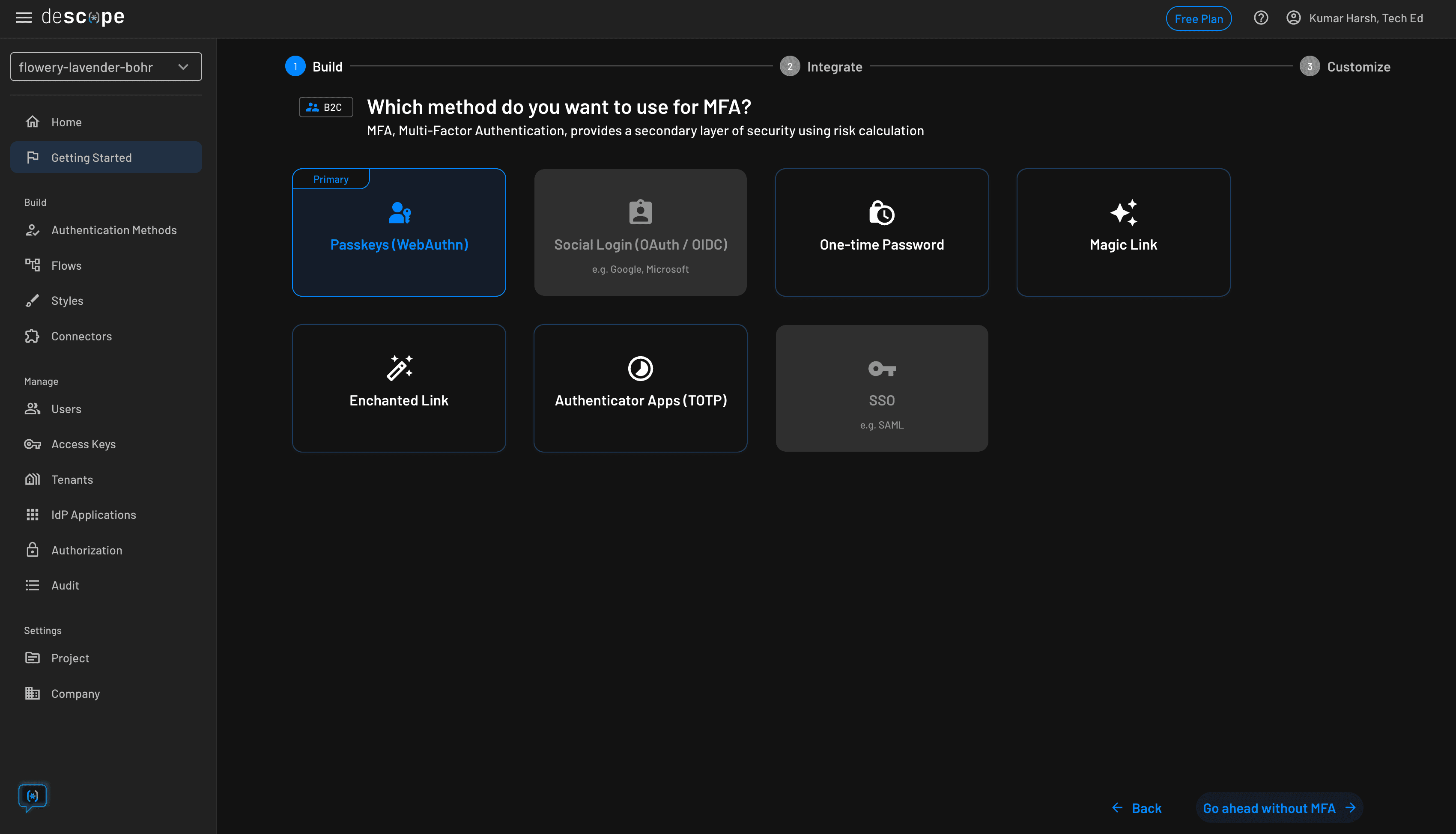Select Flows in the sidebar

66,265
